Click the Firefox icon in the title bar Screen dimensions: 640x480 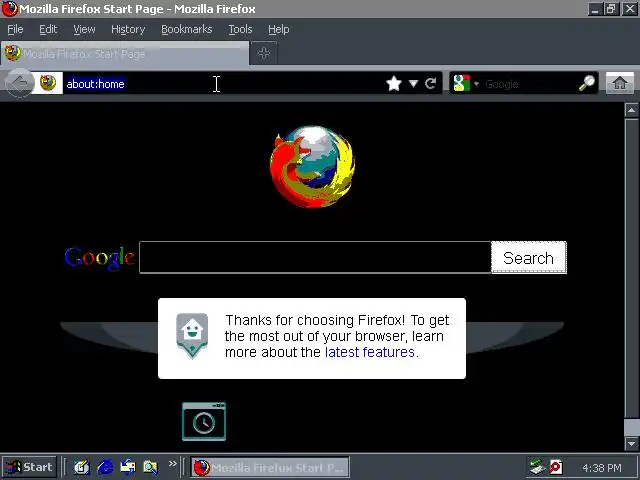(10, 9)
